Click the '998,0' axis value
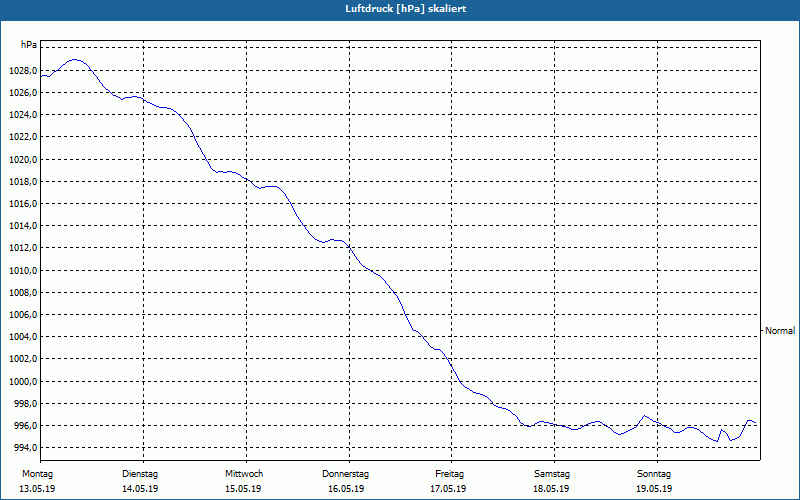 25,404
